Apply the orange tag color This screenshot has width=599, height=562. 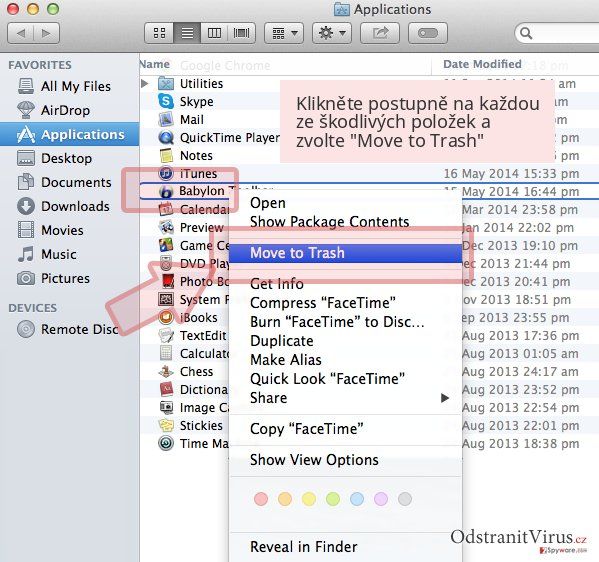(285, 499)
